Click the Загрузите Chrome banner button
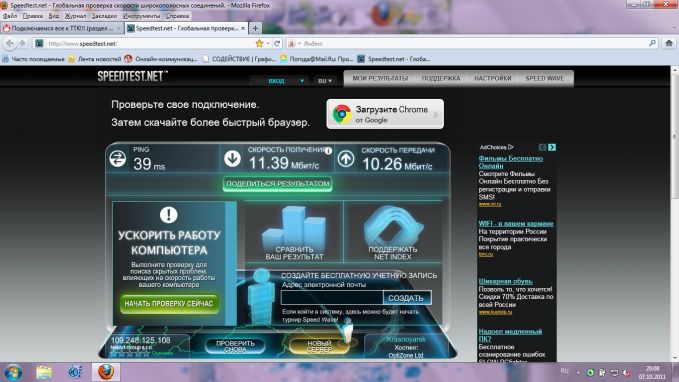This screenshot has height=382, width=679. (x=385, y=114)
